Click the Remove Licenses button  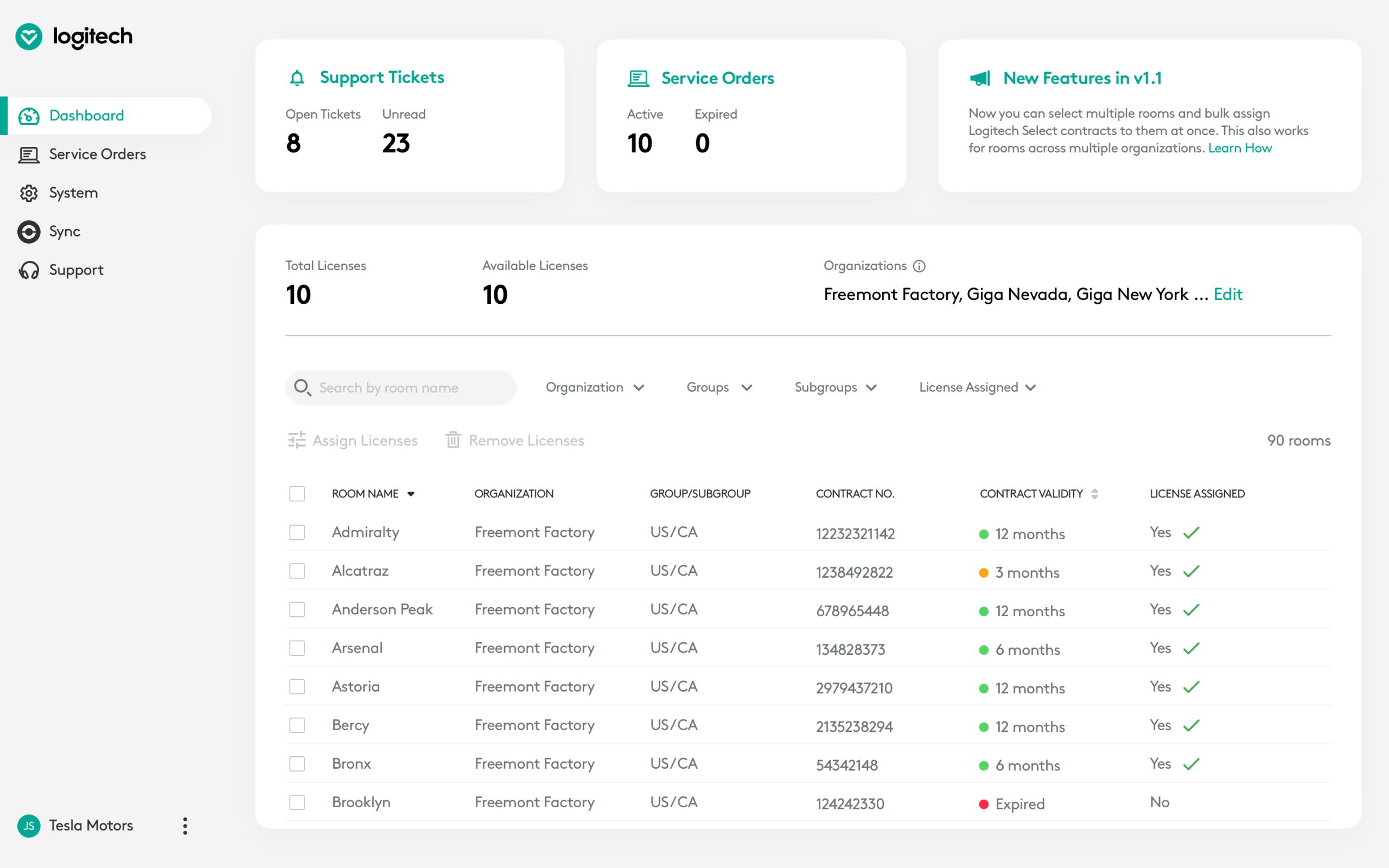click(x=515, y=441)
